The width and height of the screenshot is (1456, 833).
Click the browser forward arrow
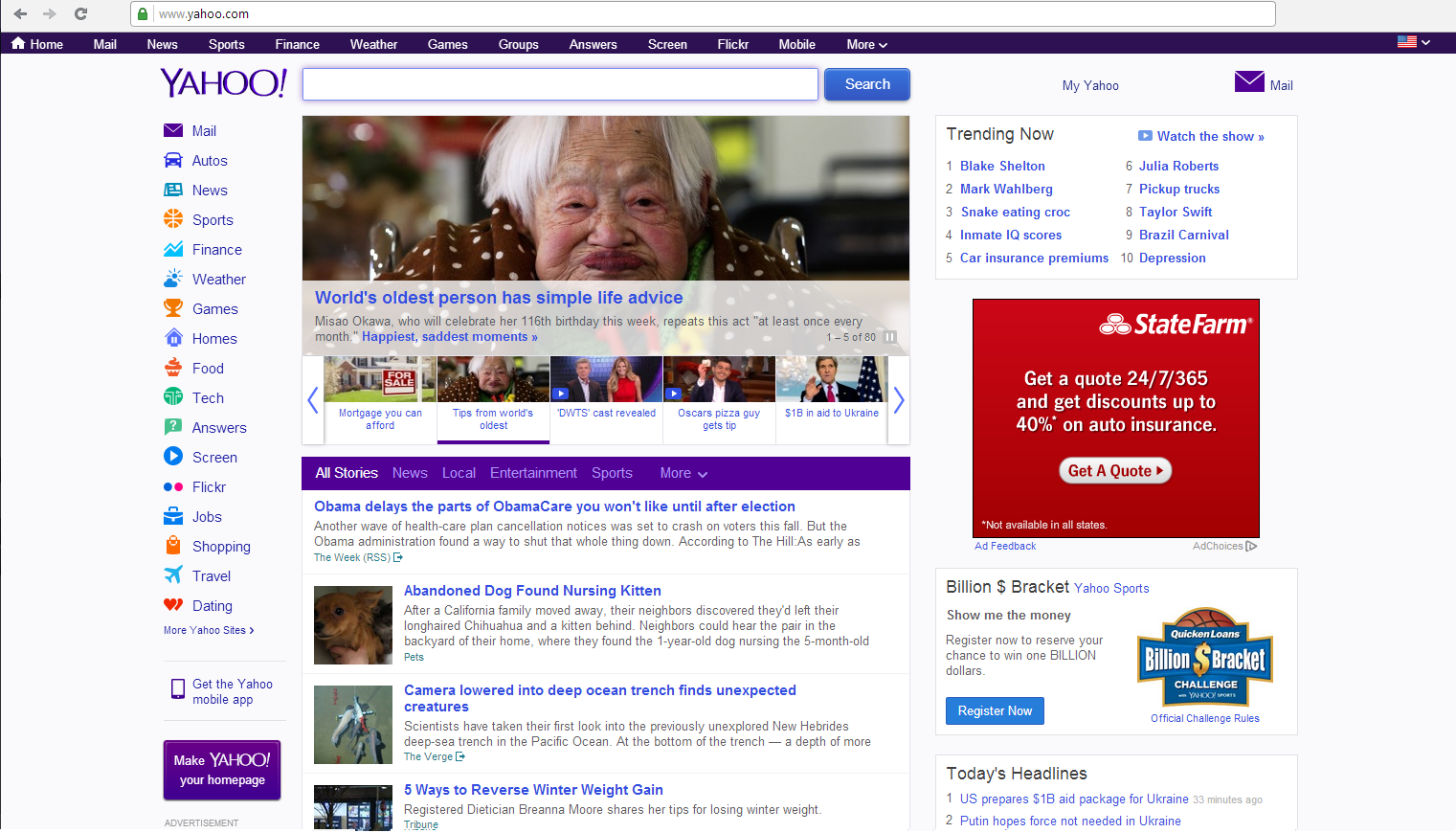click(x=50, y=14)
